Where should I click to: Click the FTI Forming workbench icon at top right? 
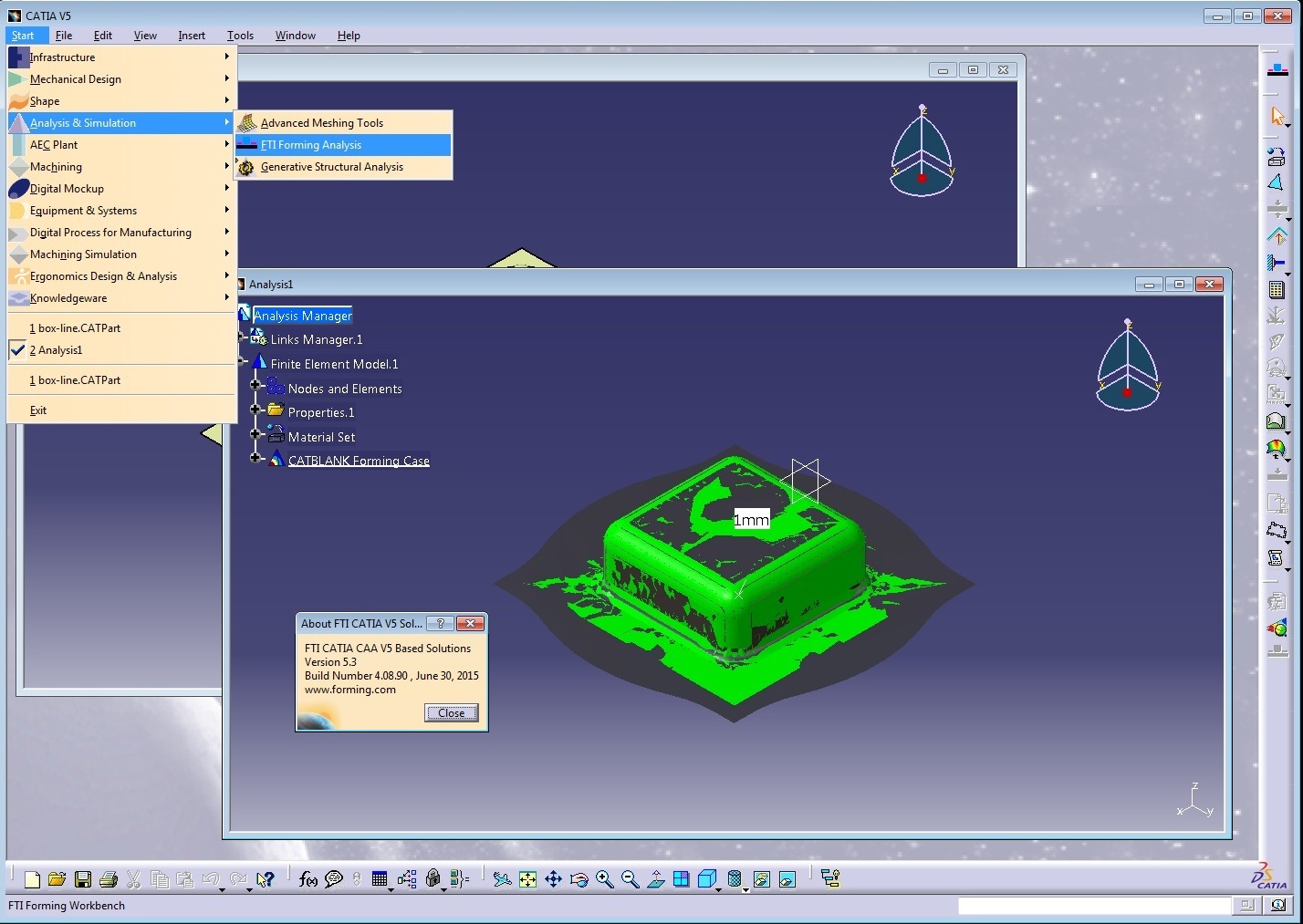pos(1277,71)
